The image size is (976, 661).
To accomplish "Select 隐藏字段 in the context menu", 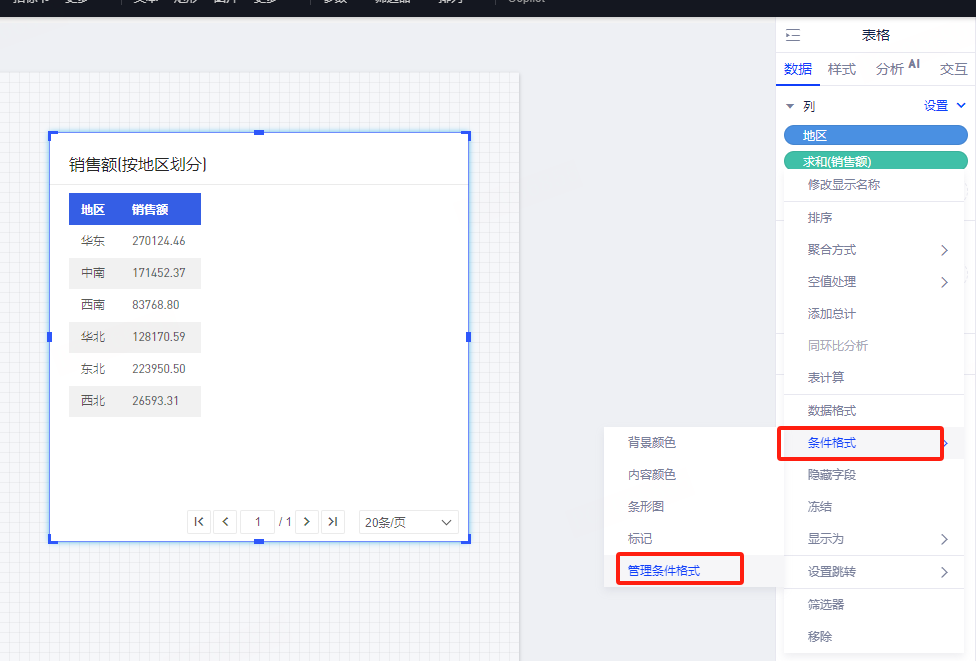I will click(x=832, y=474).
